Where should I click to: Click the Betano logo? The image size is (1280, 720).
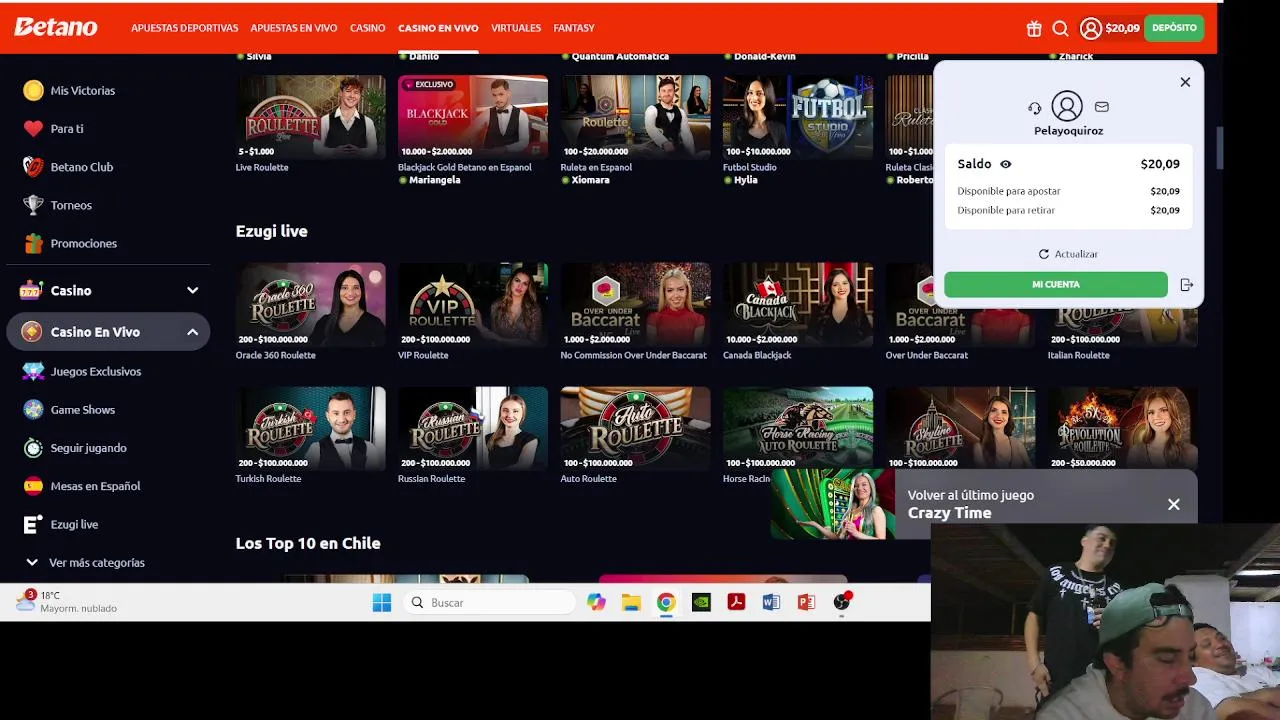coord(56,27)
